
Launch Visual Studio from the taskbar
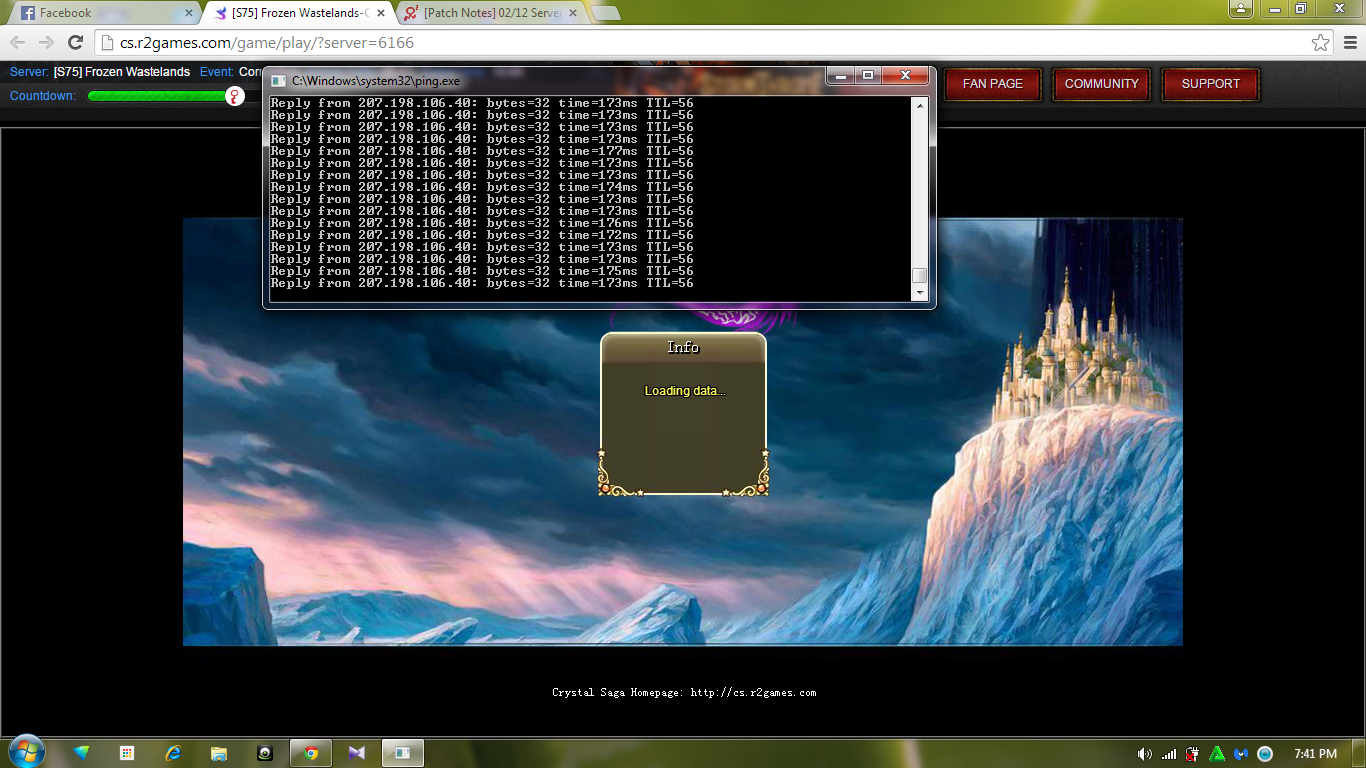(357, 753)
